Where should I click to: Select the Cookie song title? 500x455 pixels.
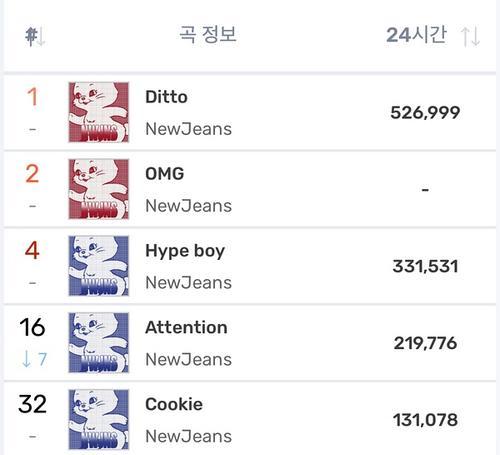pyautogui.click(x=174, y=404)
